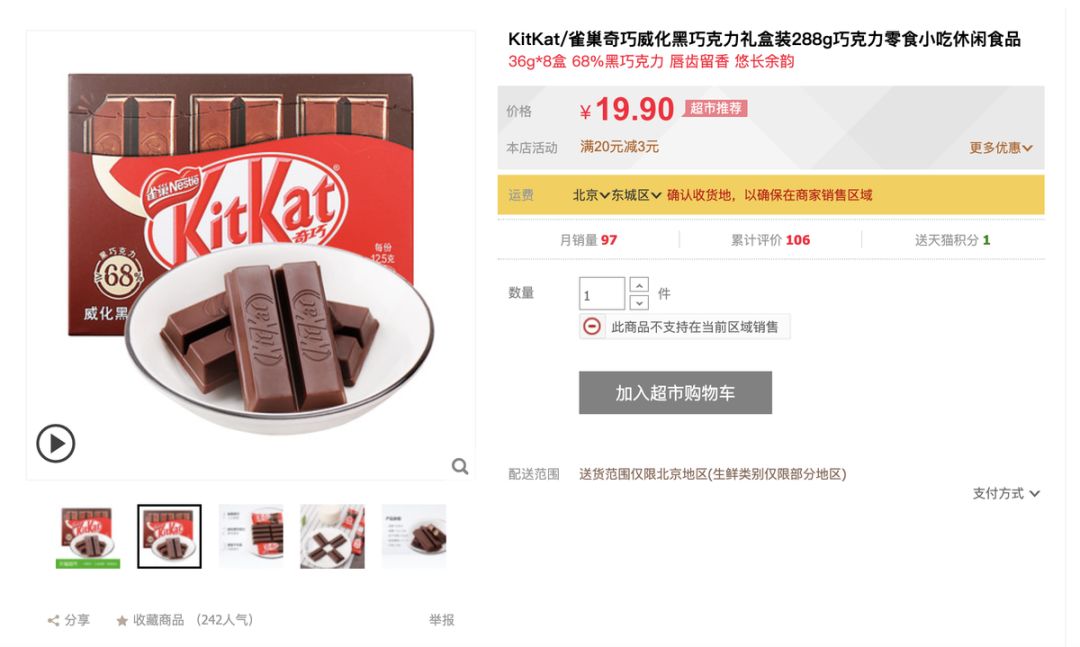
Task: Increase quantity with up arrow
Action: click(x=639, y=285)
